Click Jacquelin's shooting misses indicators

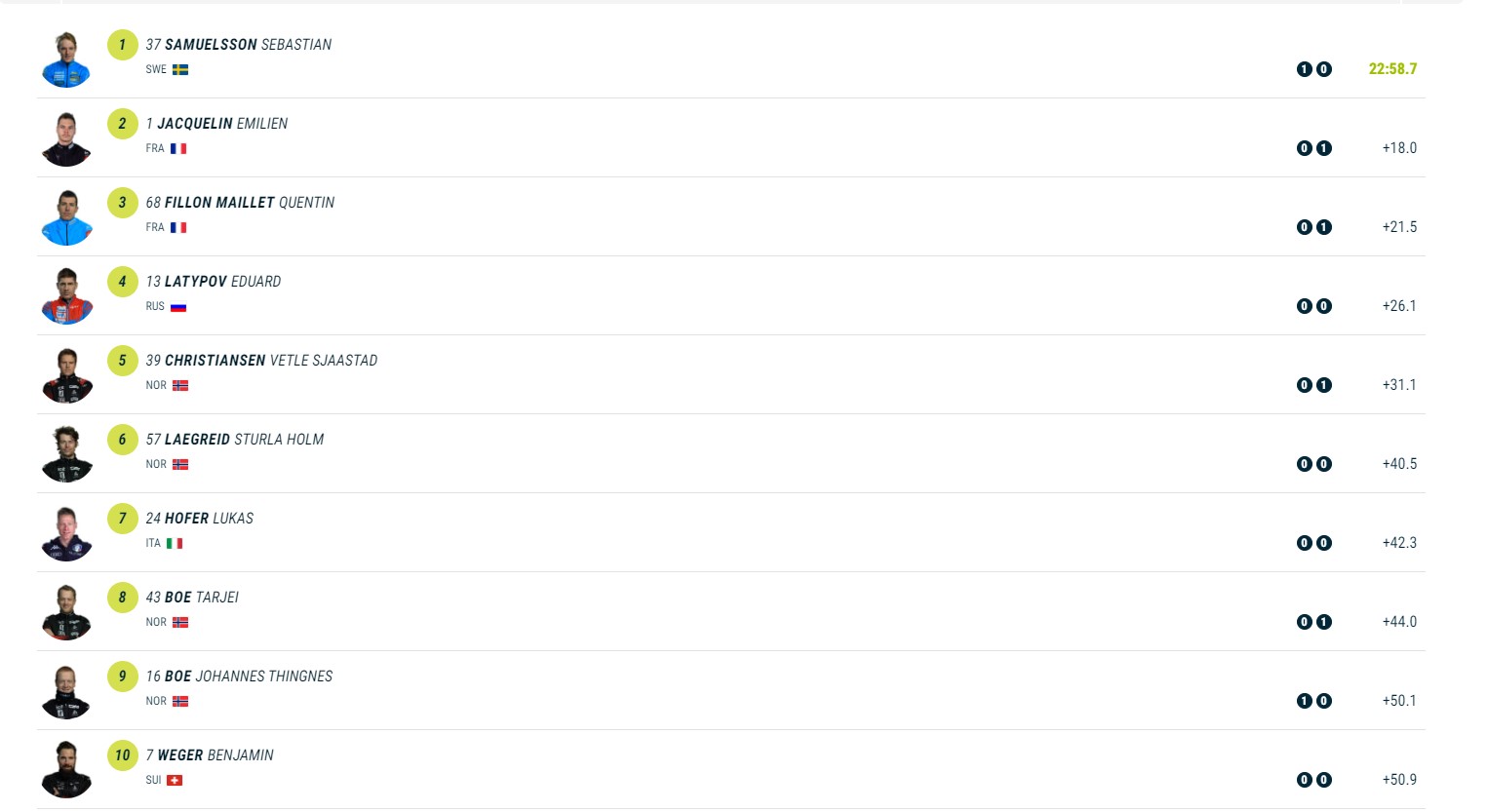pos(1313,149)
